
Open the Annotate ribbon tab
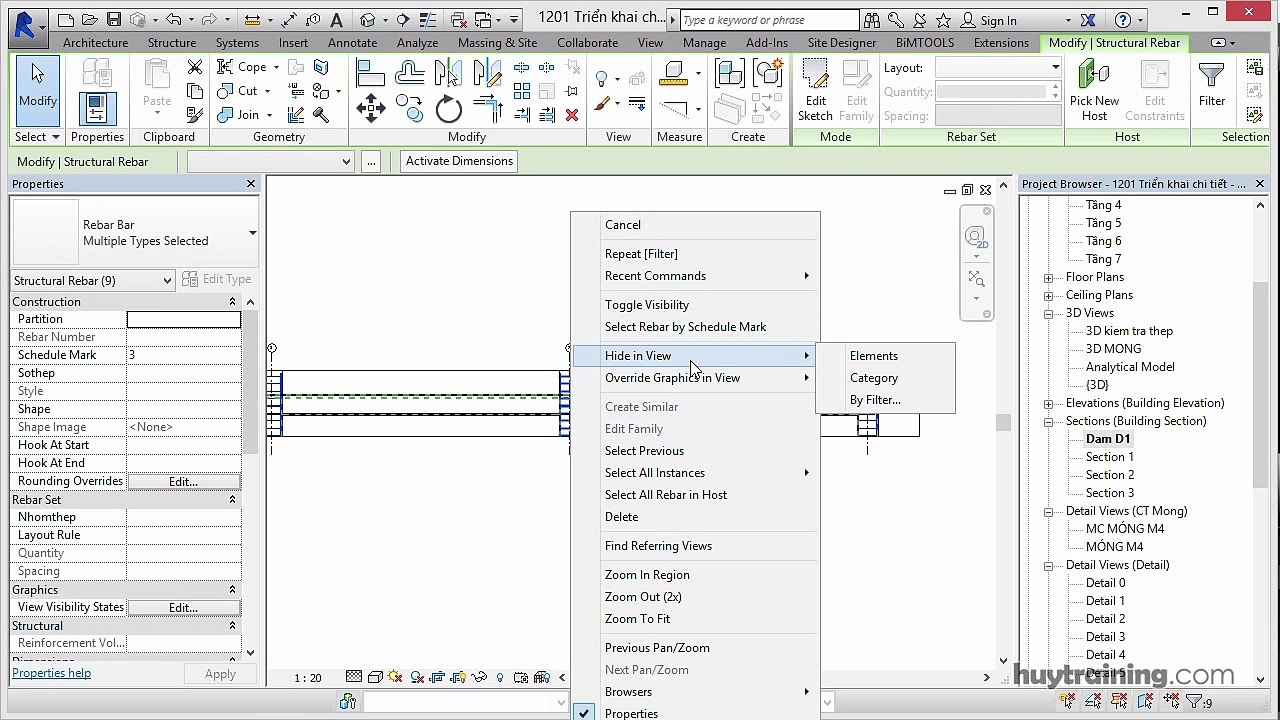tap(352, 43)
